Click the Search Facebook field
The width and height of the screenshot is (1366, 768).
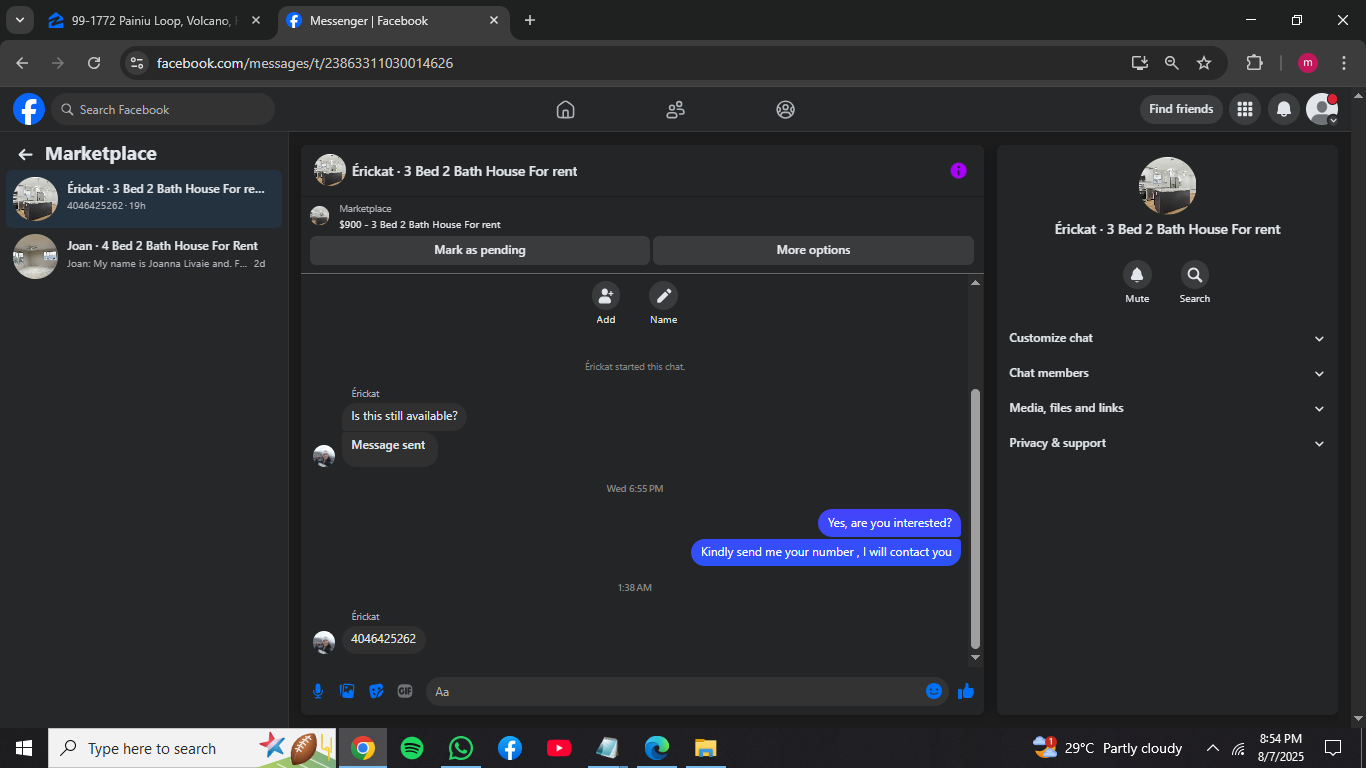(164, 109)
